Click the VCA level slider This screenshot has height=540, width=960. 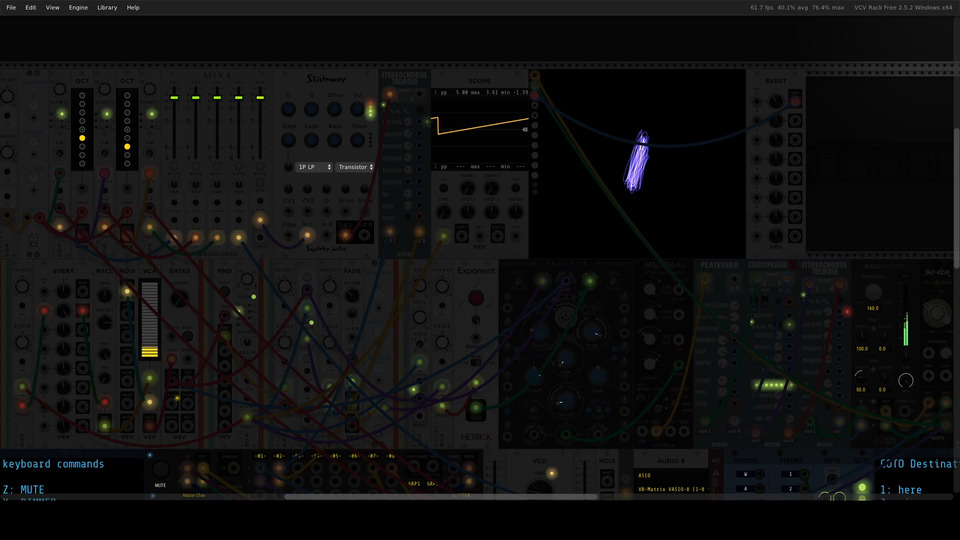(x=150, y=318)
